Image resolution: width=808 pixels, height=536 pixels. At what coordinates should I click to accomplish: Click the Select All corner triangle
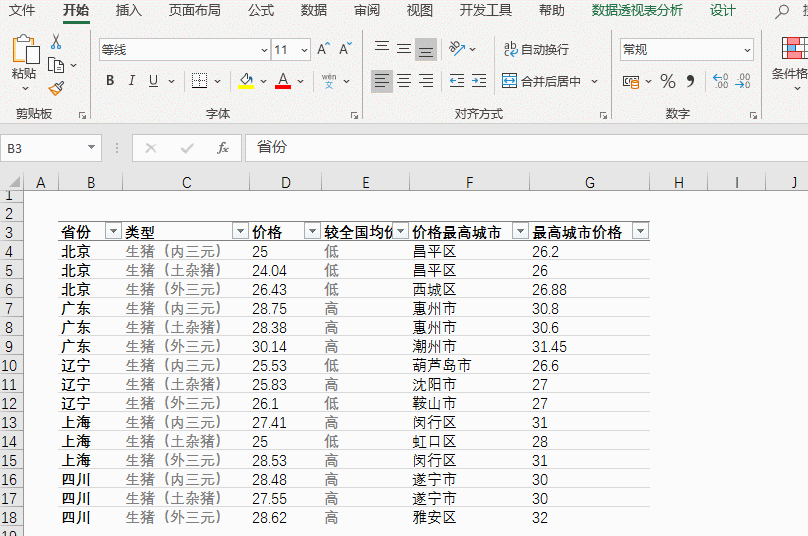tap(14, 182)
